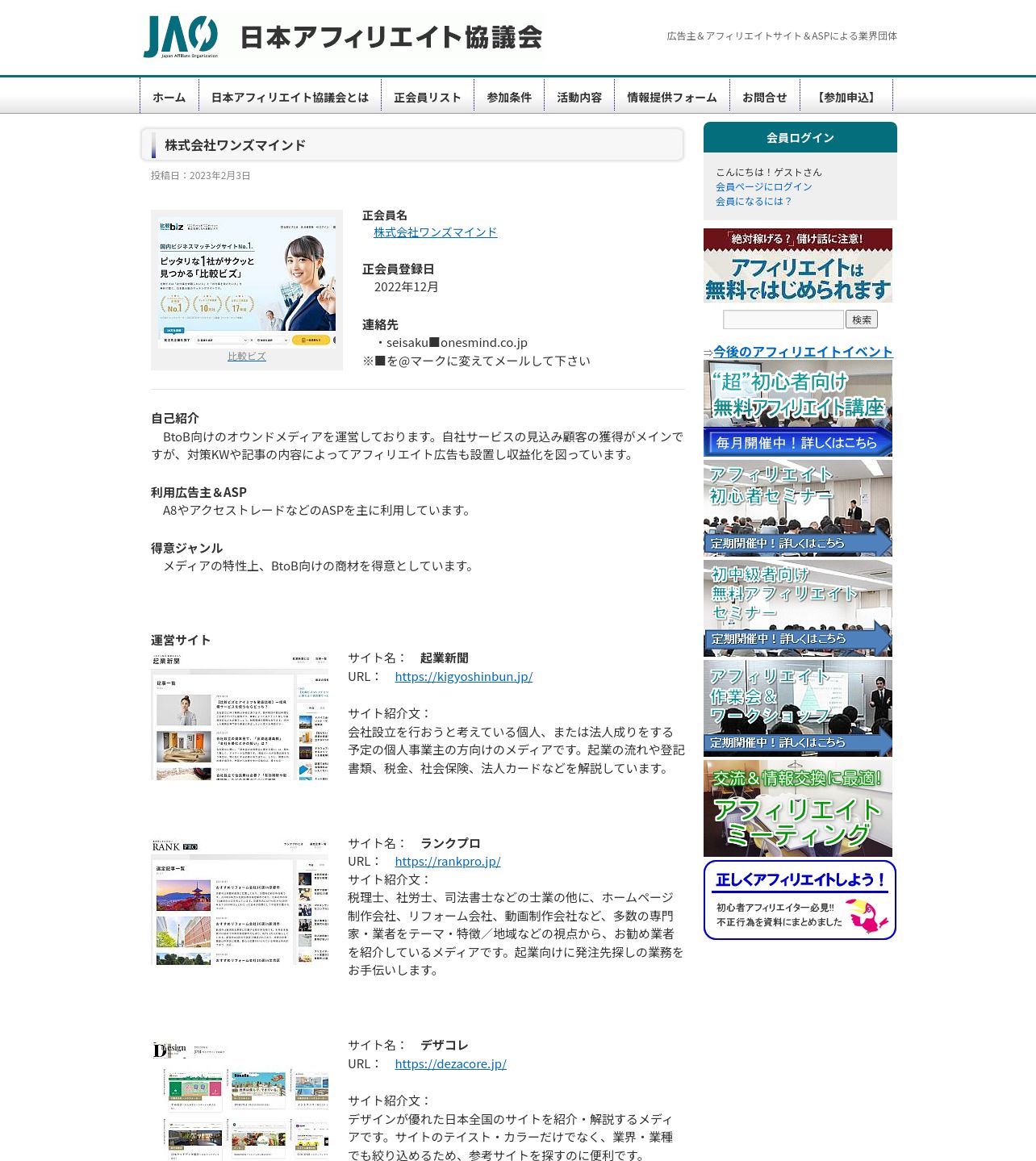This screenshot has width=1036, height=1161.
Task: Click the 起業新聞 site screenshot
Action: [240, 716]
